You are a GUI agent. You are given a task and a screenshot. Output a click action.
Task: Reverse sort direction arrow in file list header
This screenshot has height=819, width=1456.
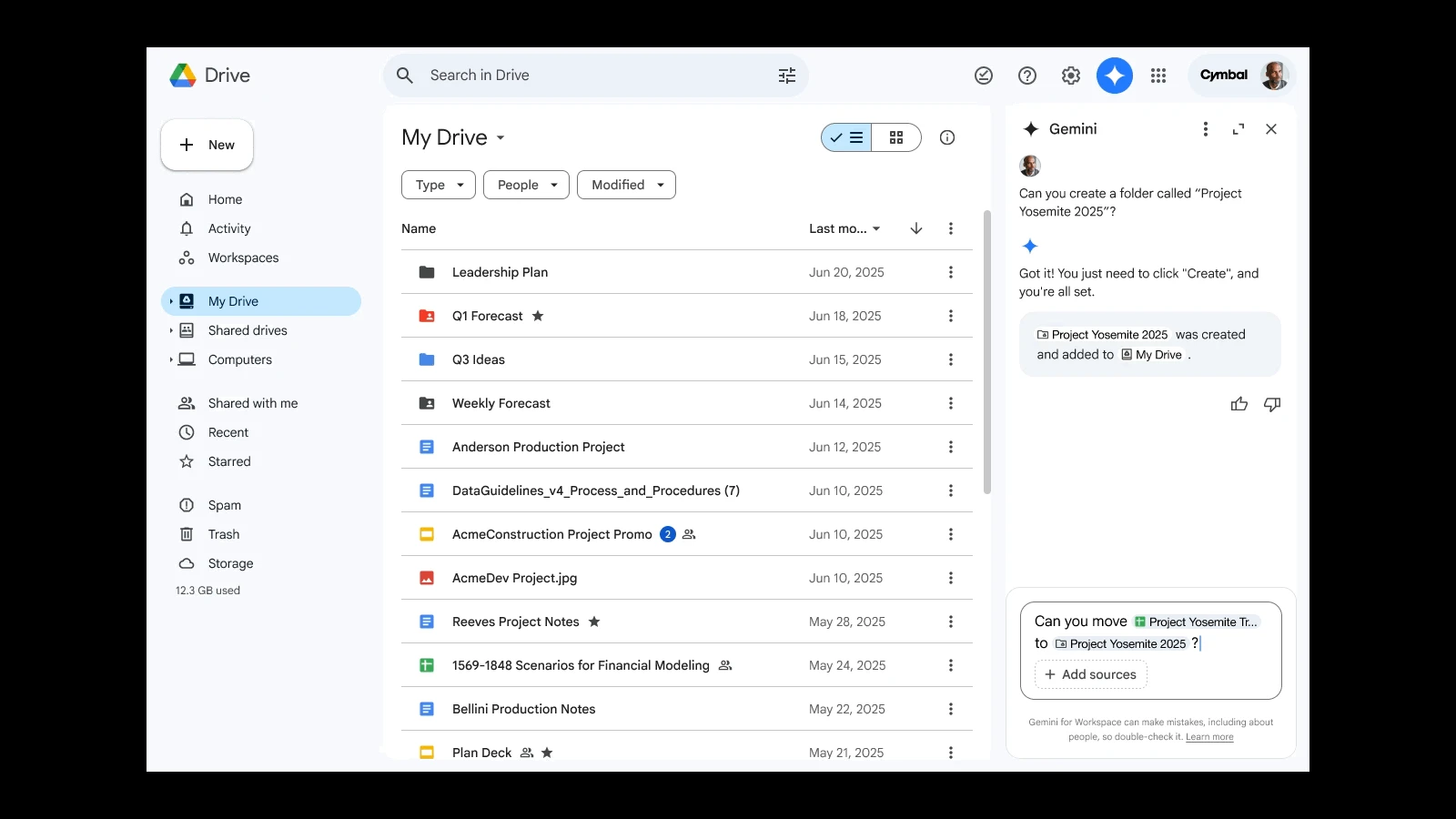click(x=916, y=228)
